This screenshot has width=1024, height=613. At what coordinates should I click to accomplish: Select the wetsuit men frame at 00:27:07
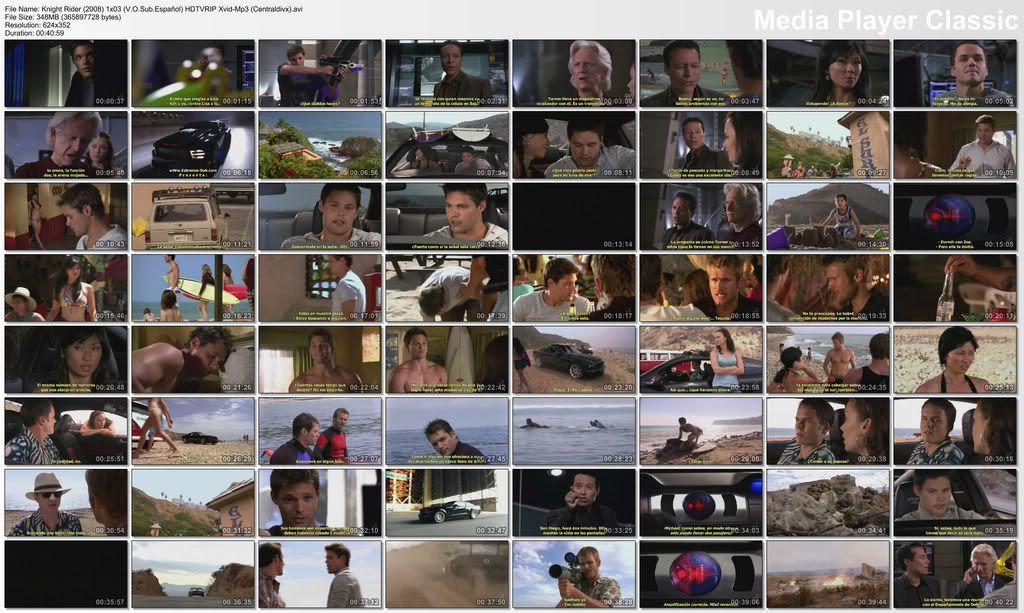click(320, 431)
